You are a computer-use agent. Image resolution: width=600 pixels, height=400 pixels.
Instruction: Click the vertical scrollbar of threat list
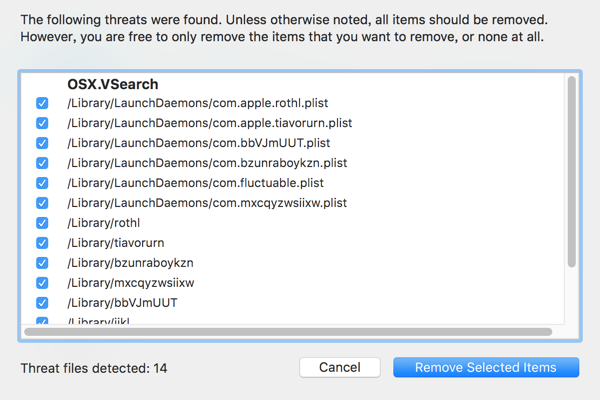[x=571, y=170]
